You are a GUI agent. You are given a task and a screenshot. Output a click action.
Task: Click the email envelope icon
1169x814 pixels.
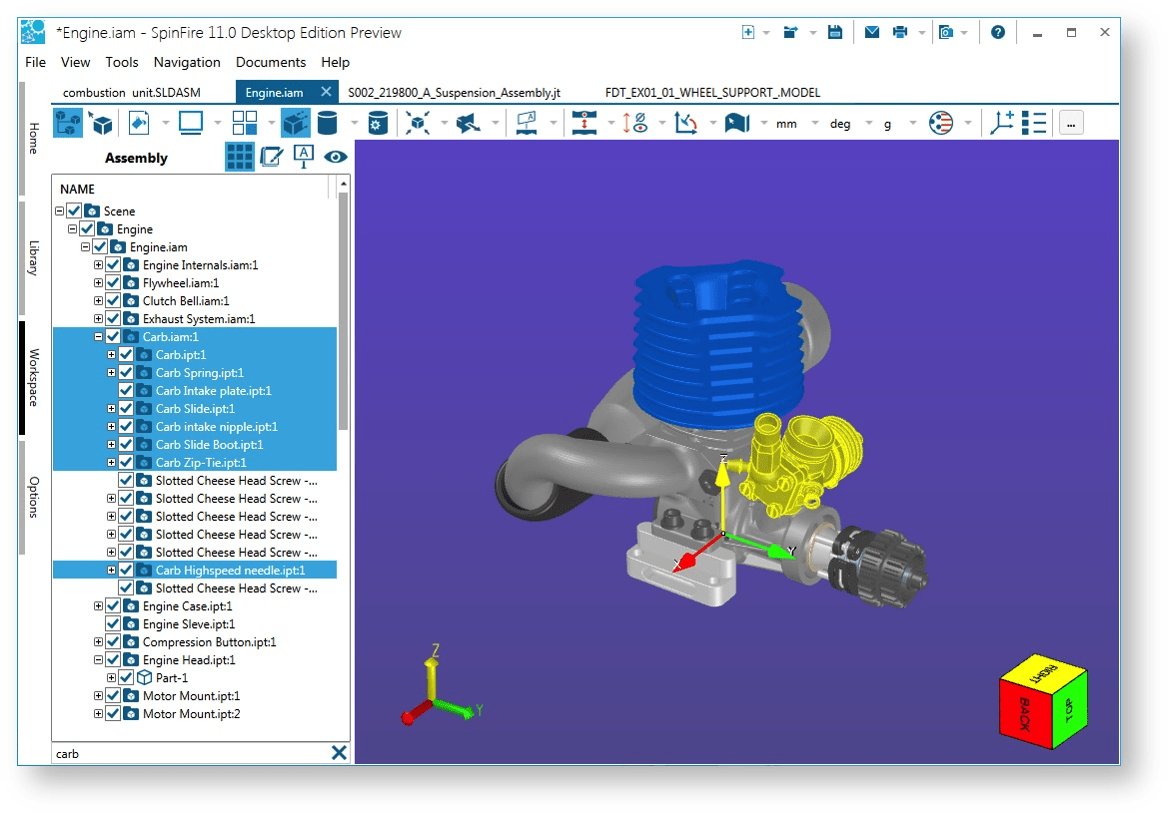[872, 32]
